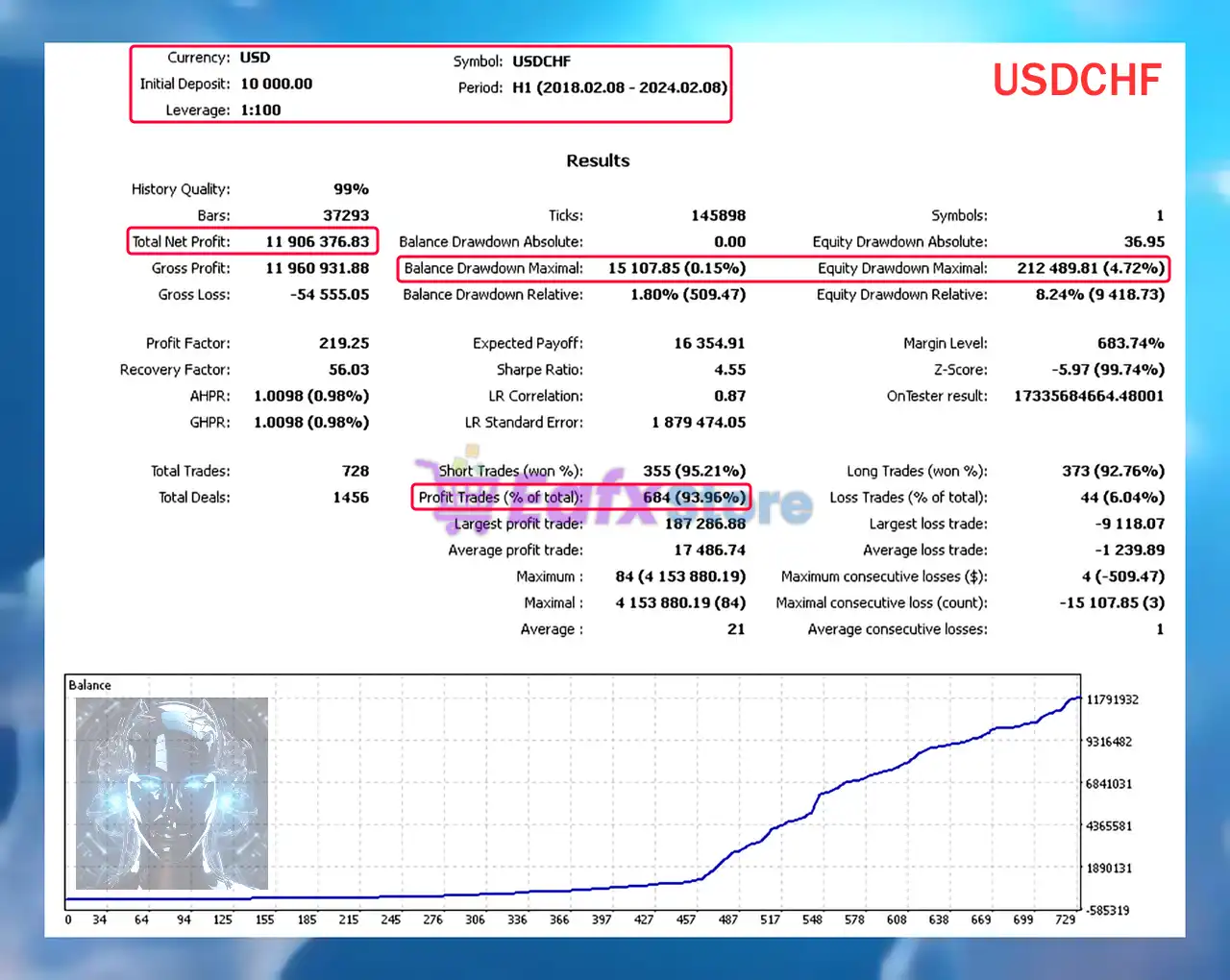Screen dimensions: 1230x980
Task: Click the Profit Factor value 219.25
Action: click(x=344, y=343)
